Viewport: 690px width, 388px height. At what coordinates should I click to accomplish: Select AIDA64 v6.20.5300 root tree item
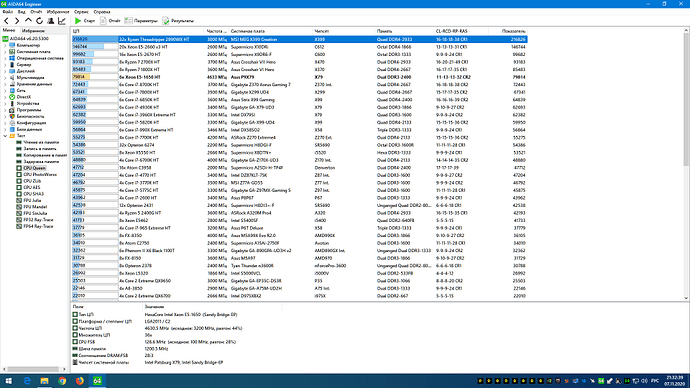pyautogui.click(x=29, y=39)
